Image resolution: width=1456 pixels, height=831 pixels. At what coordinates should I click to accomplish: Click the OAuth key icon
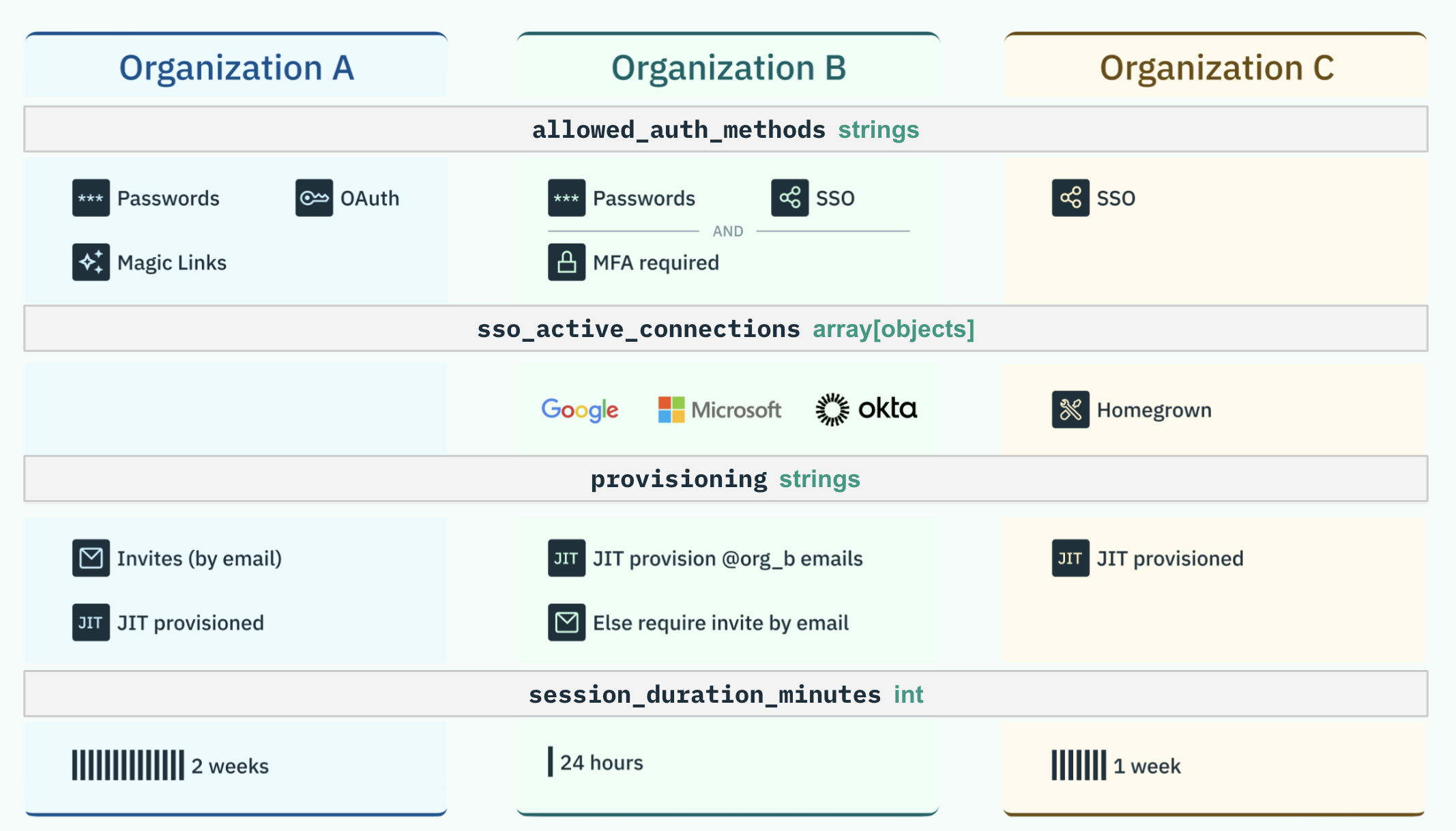314,198
